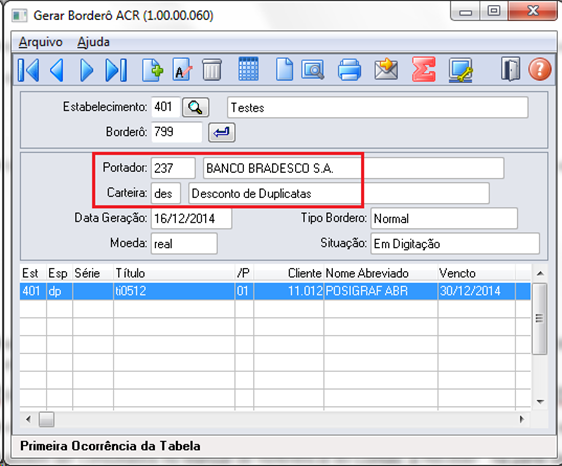Select the Est column header
Viewport: 562px width, 466px height.
33,273
